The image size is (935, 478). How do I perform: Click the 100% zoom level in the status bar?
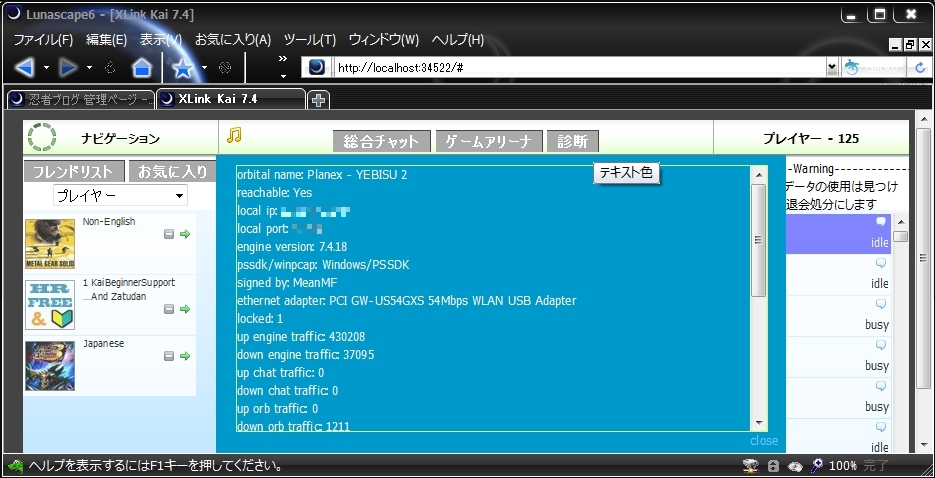point(843,465)
